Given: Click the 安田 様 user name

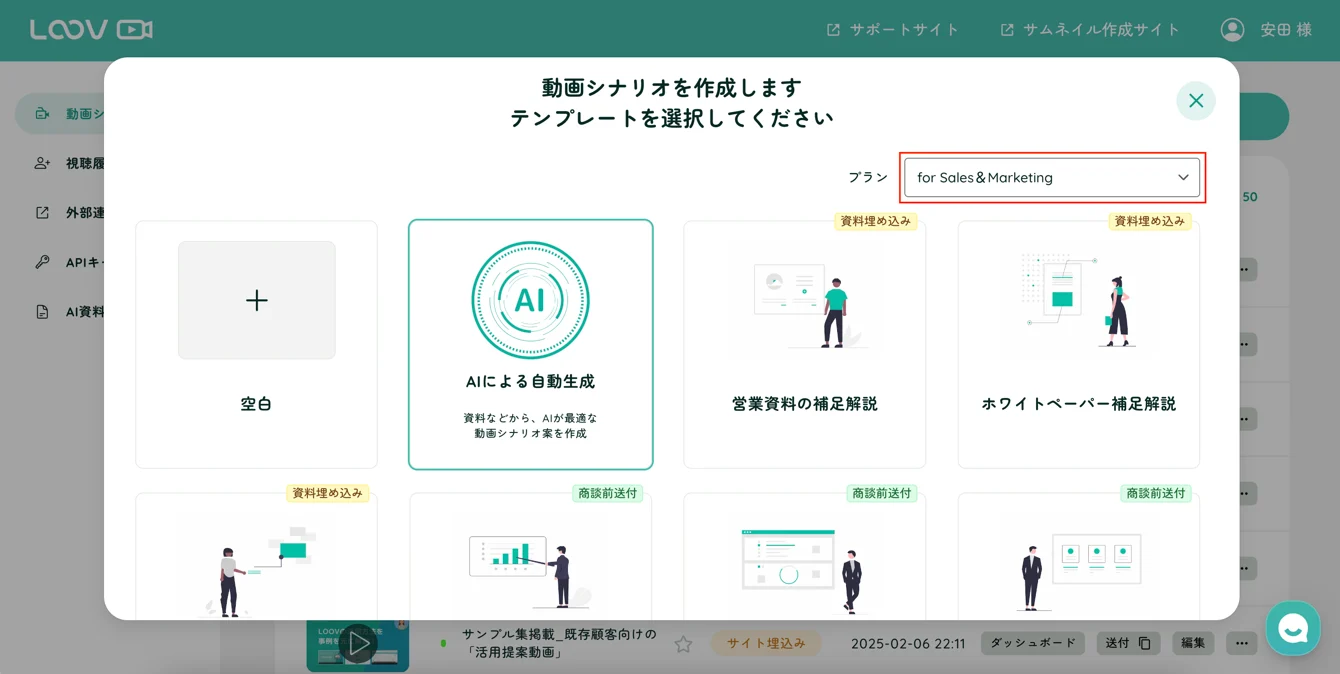Looking at the screenshot, I should [1286, 30].
